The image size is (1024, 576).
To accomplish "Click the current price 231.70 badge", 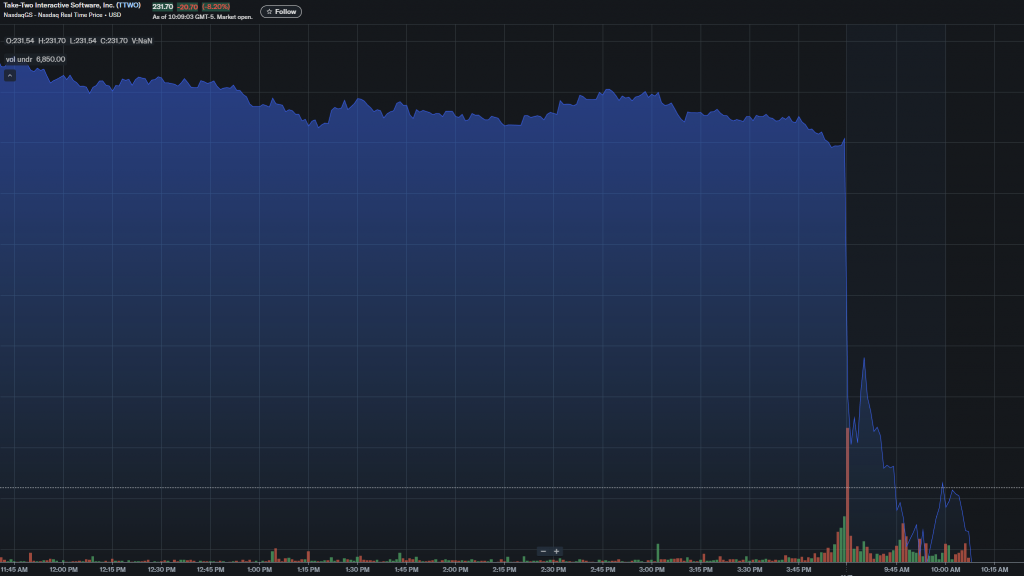I will pos(162,7).
